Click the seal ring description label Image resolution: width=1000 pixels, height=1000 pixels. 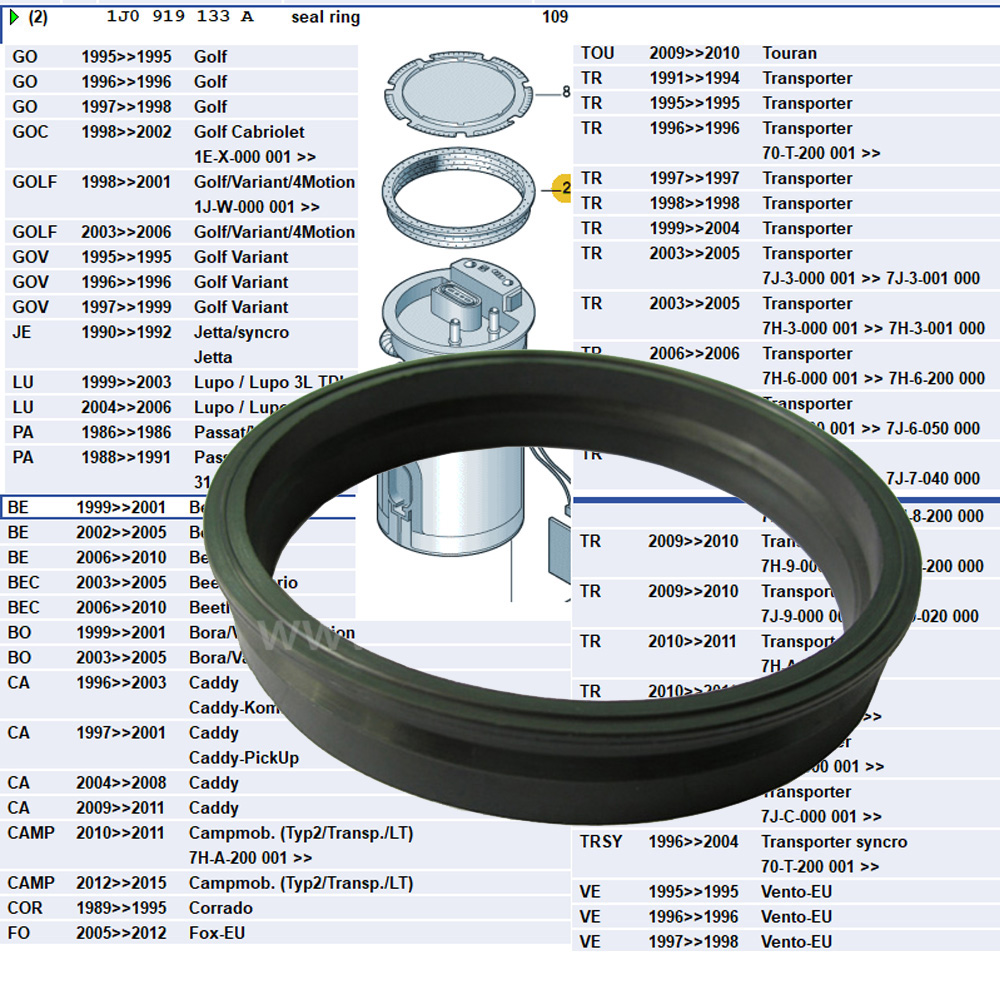[323, 17]
